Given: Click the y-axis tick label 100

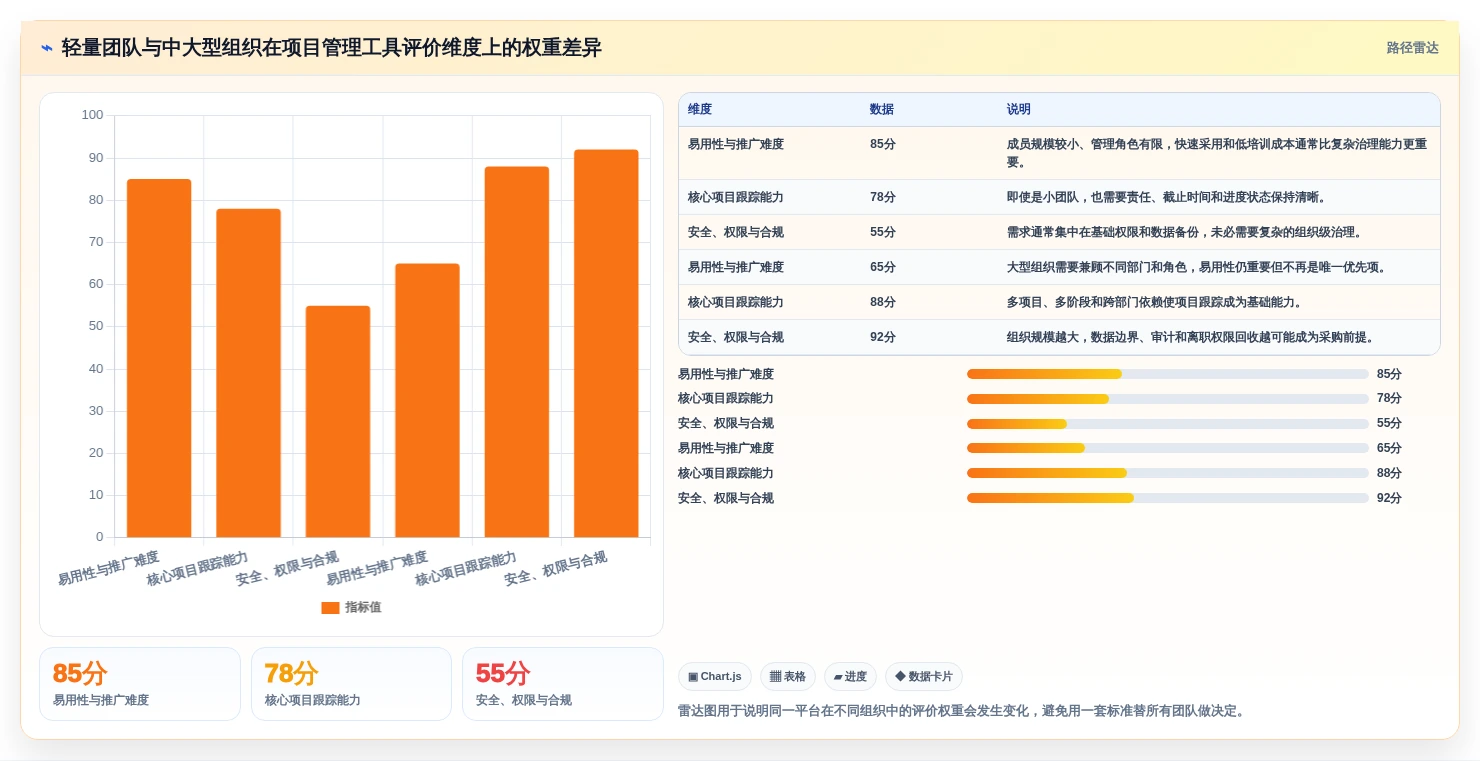Looking at the screenshot, I should 92,115.
